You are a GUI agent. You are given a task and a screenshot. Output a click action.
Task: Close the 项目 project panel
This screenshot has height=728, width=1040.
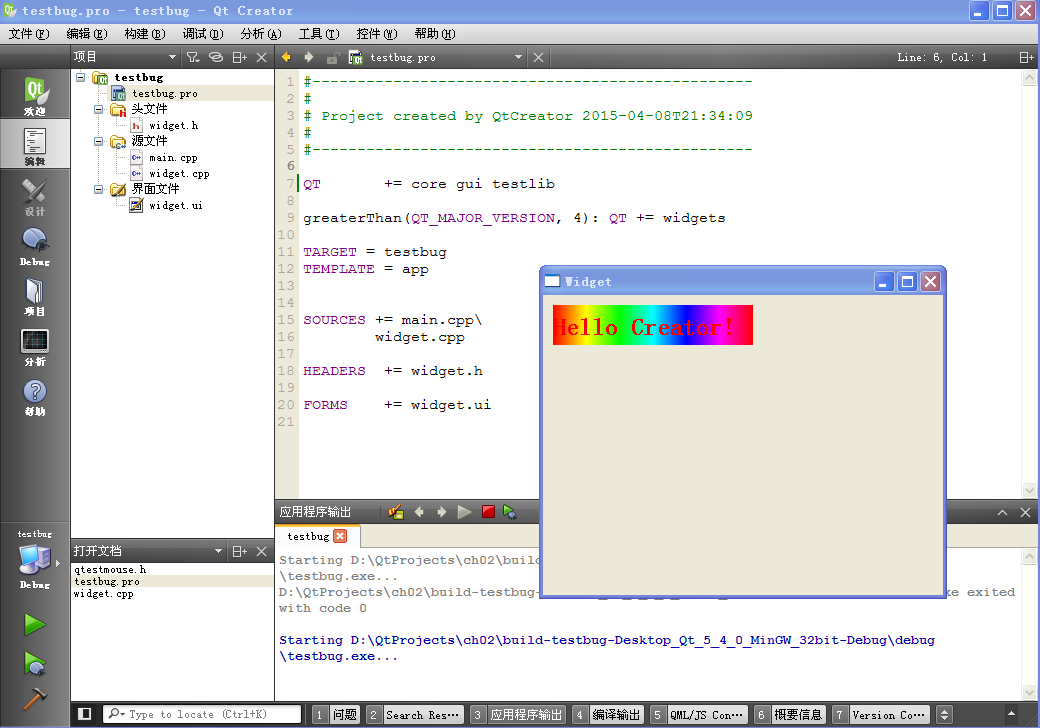[x=262, y=58]
